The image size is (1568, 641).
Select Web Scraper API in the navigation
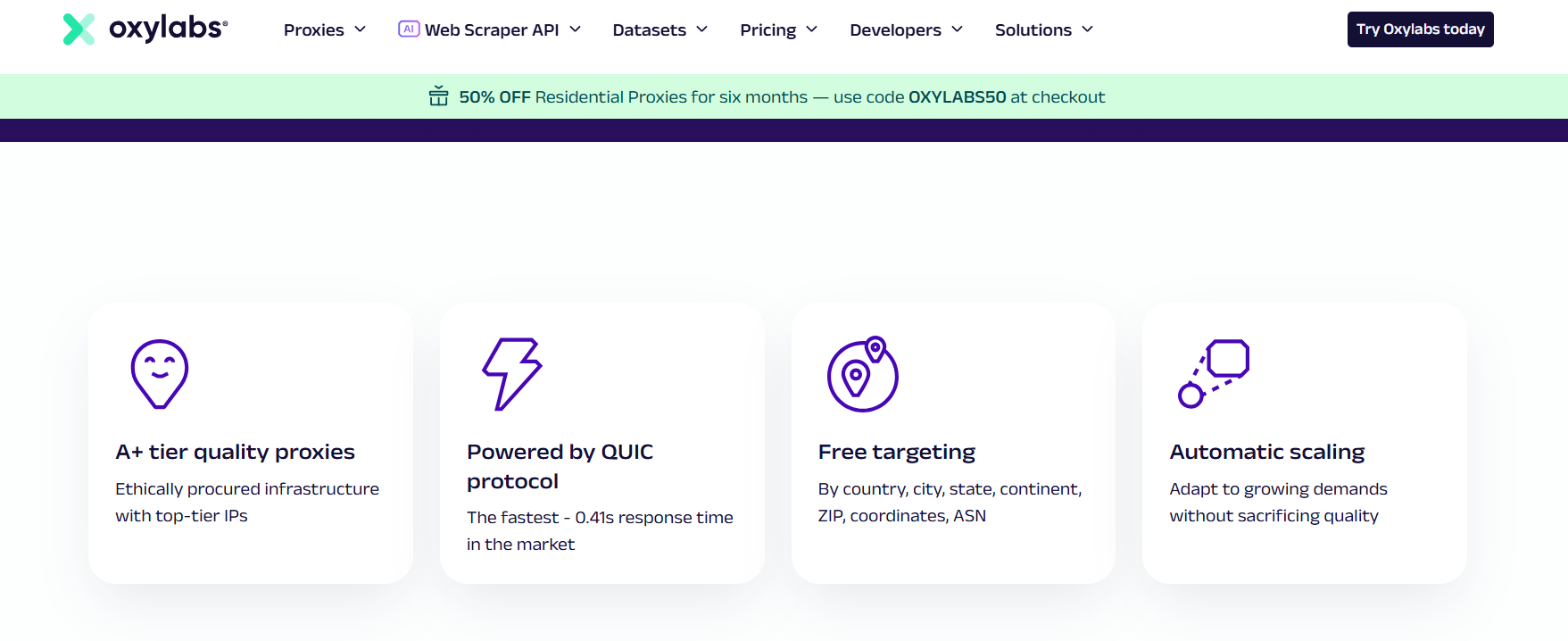[492, 29]
